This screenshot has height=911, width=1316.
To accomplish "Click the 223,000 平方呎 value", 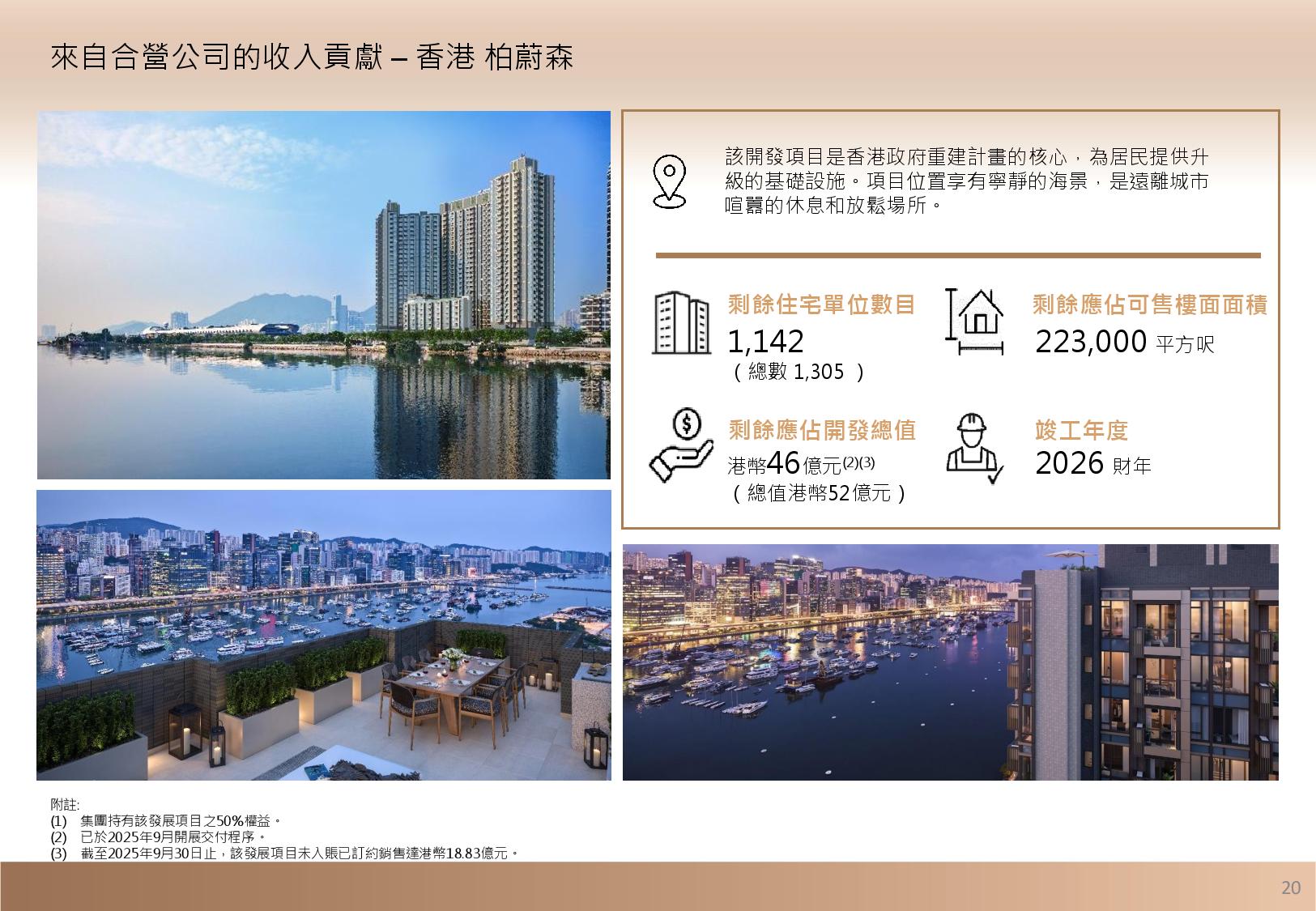I will point(1124,343).
